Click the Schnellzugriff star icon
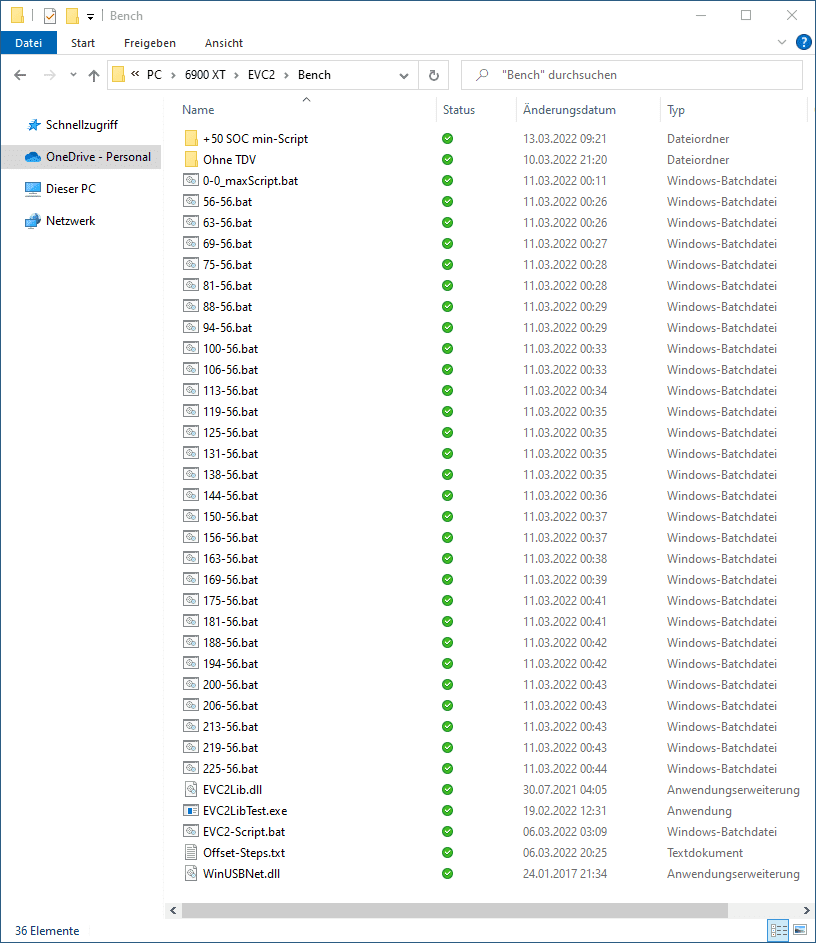This screenshot has width=816, height=943. 34,125
